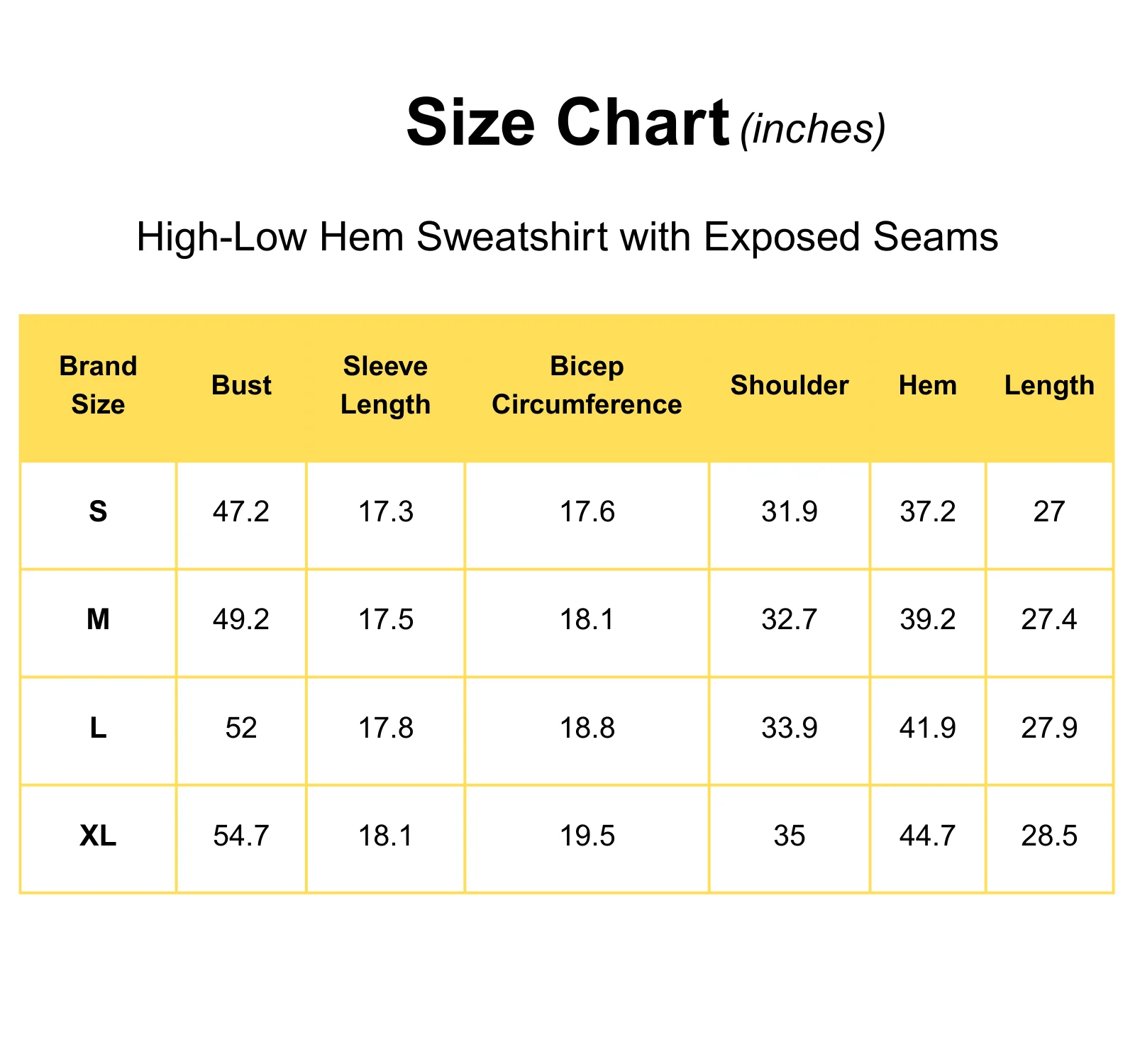The height and width of the screenshot is (1064, 1135).
Task: Click the Hem column header
Action: pos(928,385)
